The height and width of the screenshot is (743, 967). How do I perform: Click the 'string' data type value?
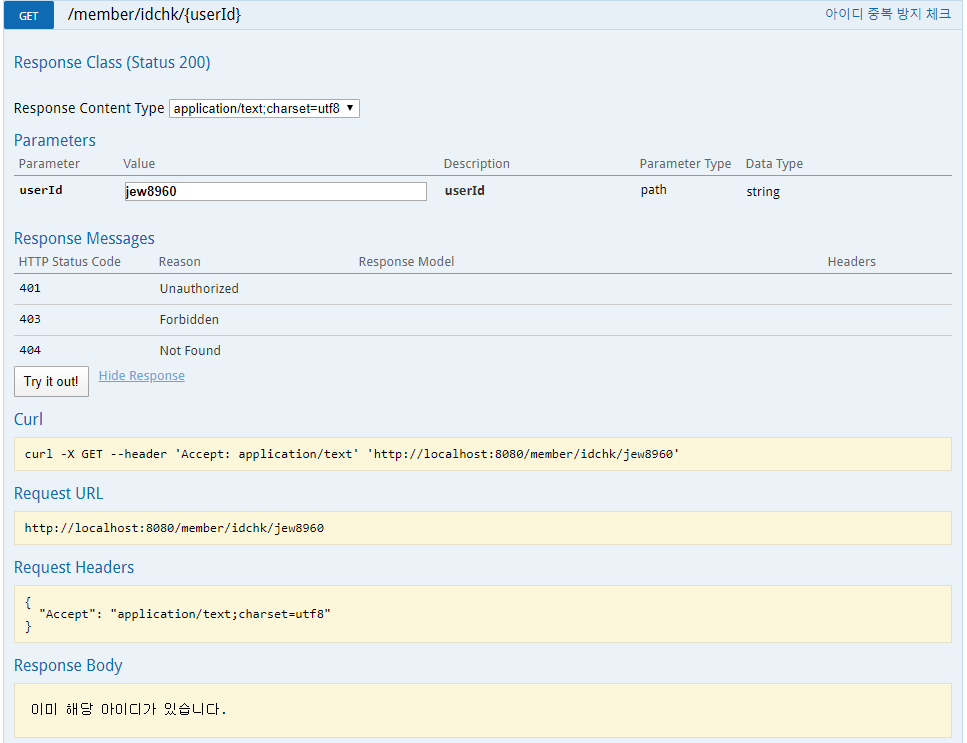tap(763, 192)
